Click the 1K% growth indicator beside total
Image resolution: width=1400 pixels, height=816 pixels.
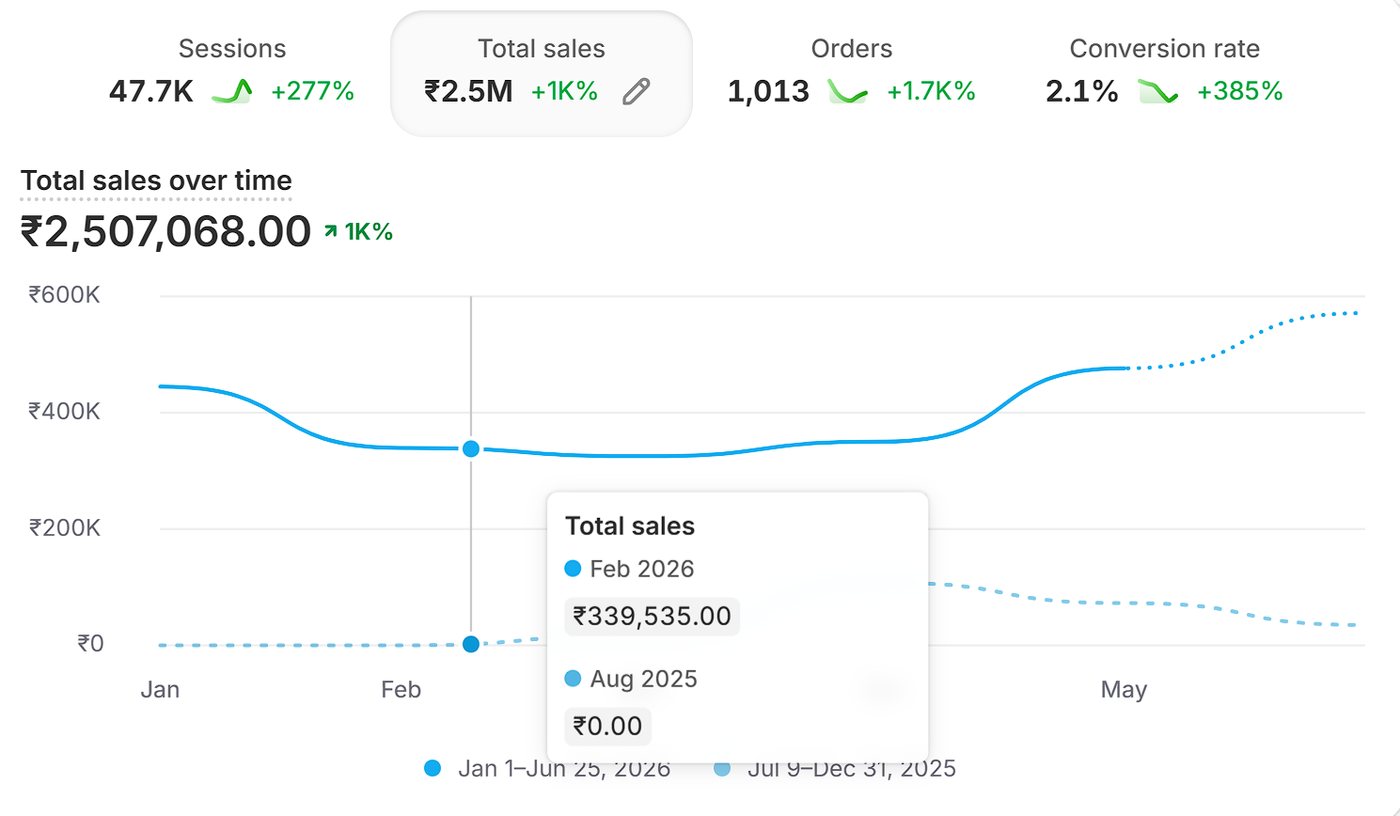tap(359, 232)
